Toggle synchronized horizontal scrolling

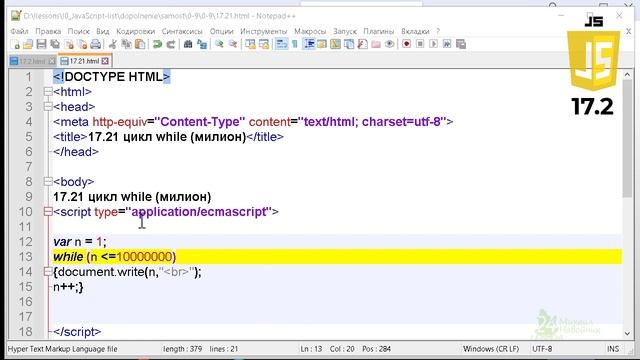tap(264, 44)
